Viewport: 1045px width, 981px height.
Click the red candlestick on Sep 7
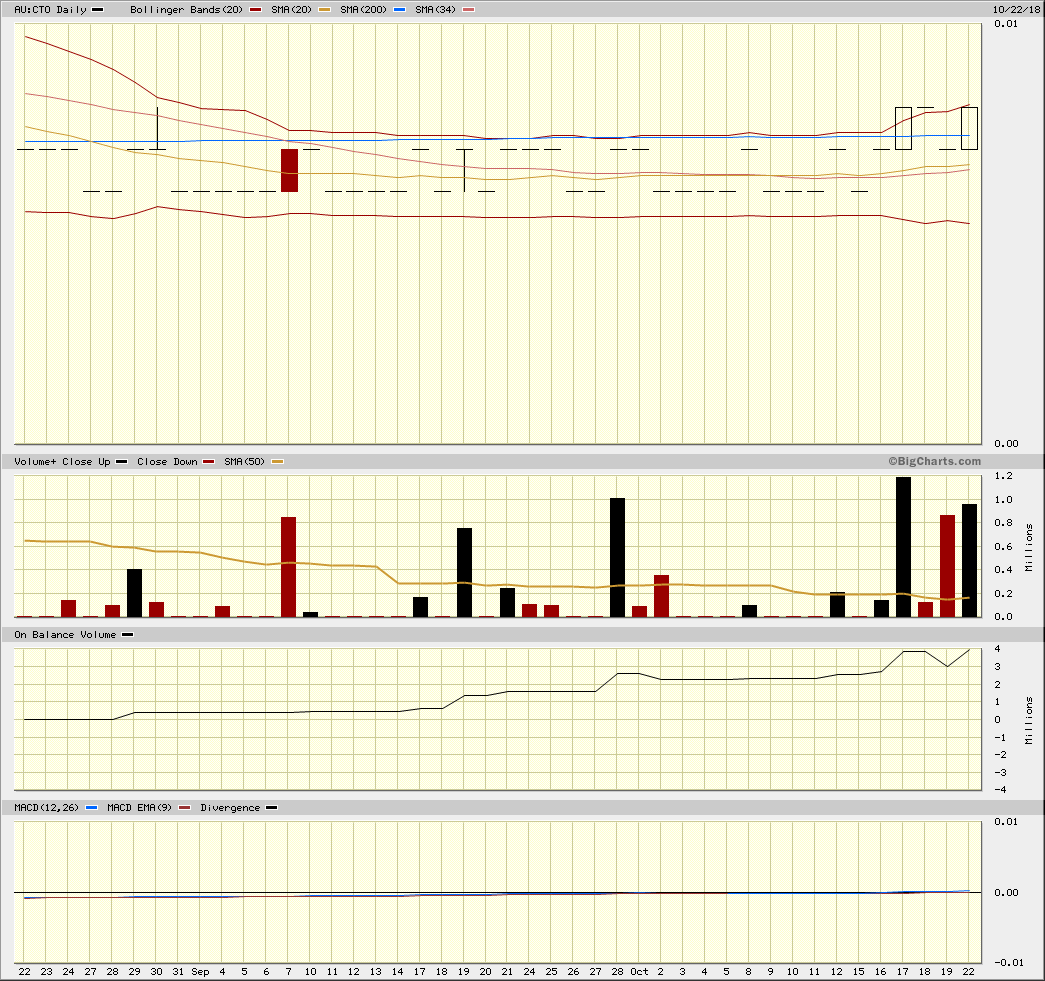pos(289,171)
